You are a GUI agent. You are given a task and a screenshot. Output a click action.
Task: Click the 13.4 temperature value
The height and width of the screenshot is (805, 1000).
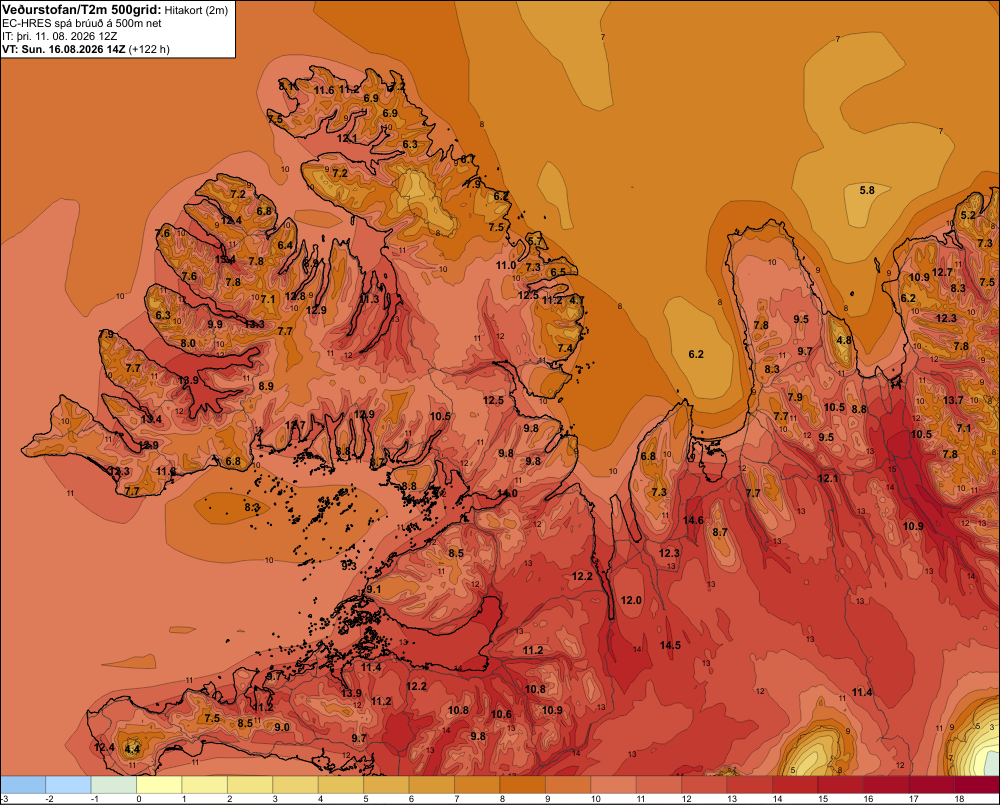pos(151,419)
